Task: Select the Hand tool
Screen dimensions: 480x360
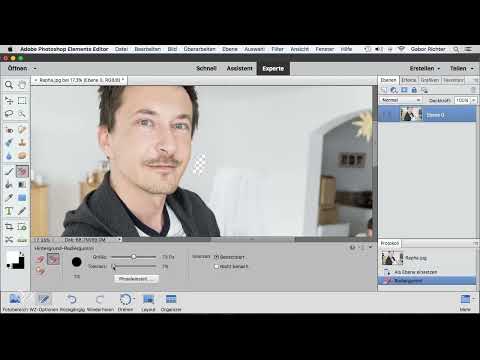Action: (x=22, y=85)
